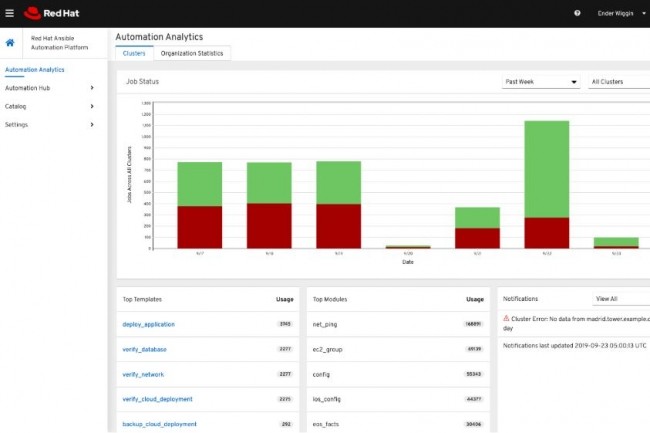
Task: Open the Ender Wiggin user menu
Action: [621, 13]
